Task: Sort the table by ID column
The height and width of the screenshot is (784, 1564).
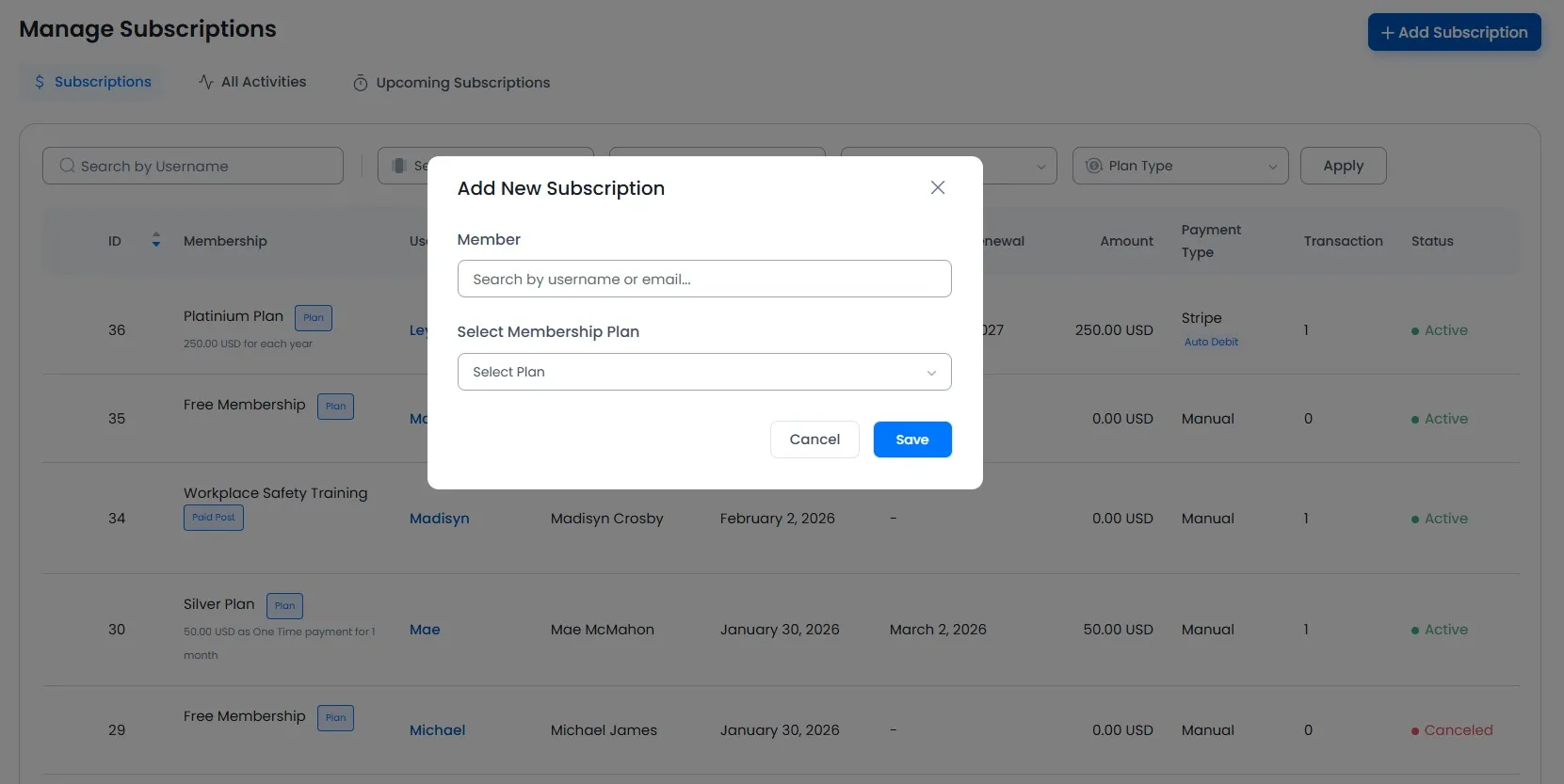Action: pos(156,240)
